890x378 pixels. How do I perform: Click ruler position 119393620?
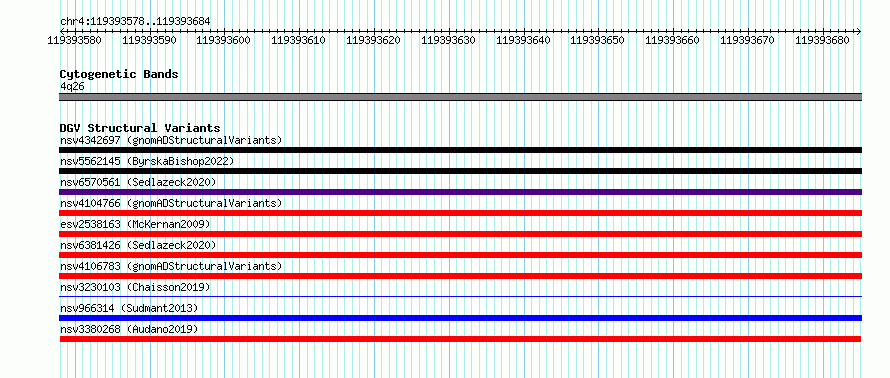[x=373, y=40]
